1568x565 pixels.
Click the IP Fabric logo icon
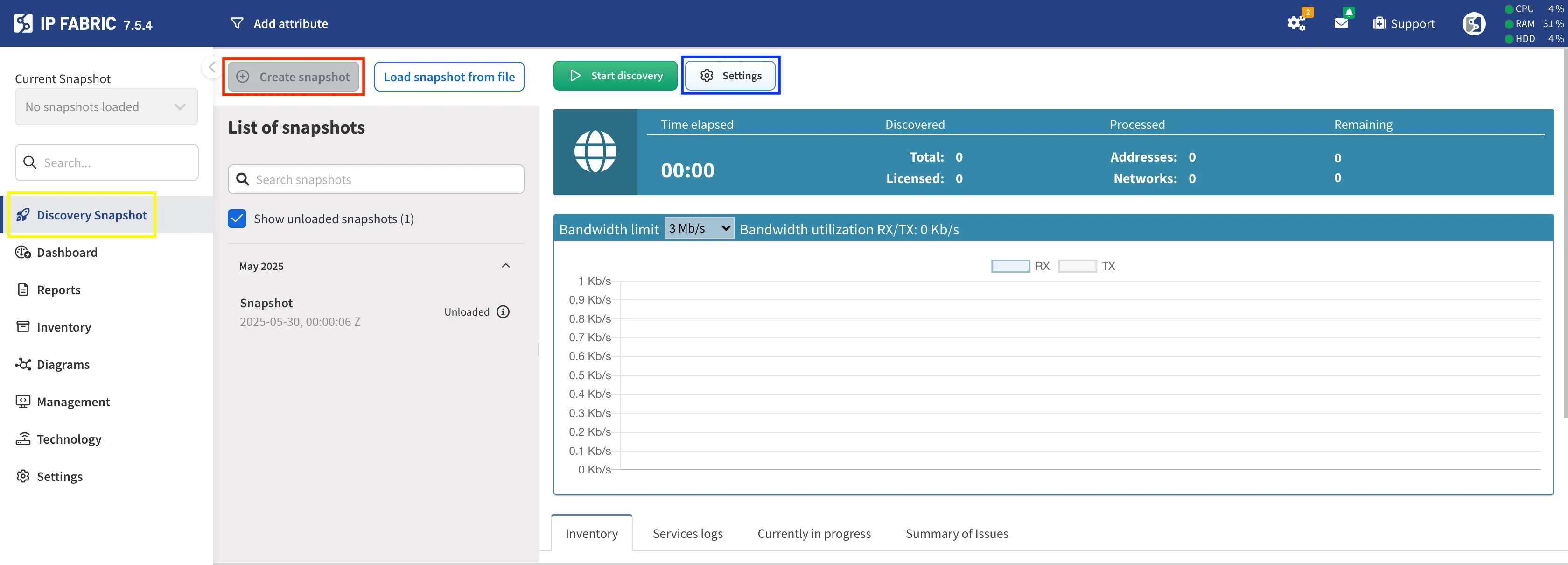(x=23, y=23)
